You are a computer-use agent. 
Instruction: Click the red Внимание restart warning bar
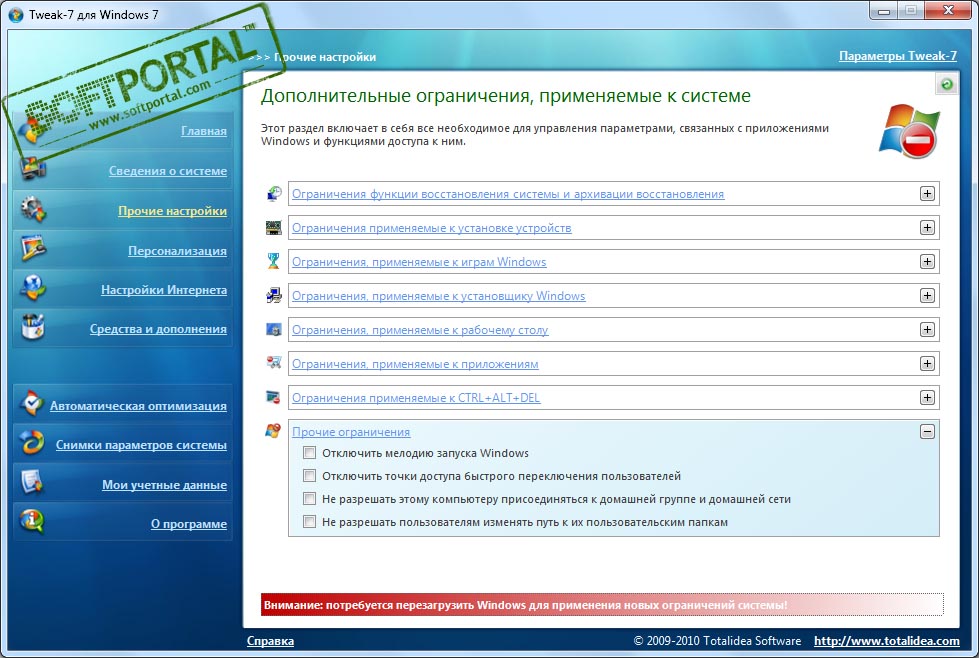[602, 604]
